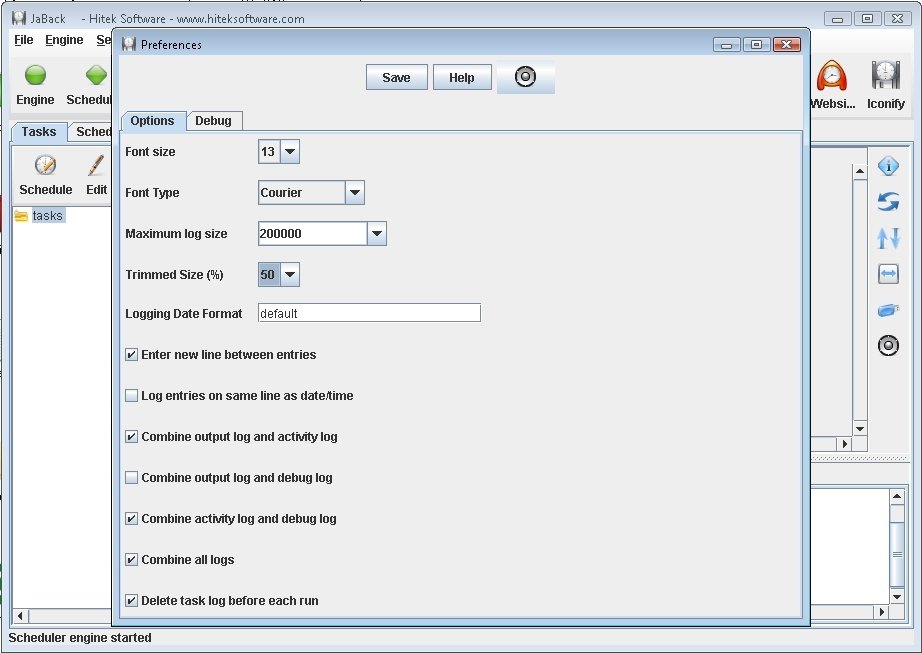The height and width of the screenshot is (653, 922).
Task: Click the Save button in Preferences
Action: 396,78
